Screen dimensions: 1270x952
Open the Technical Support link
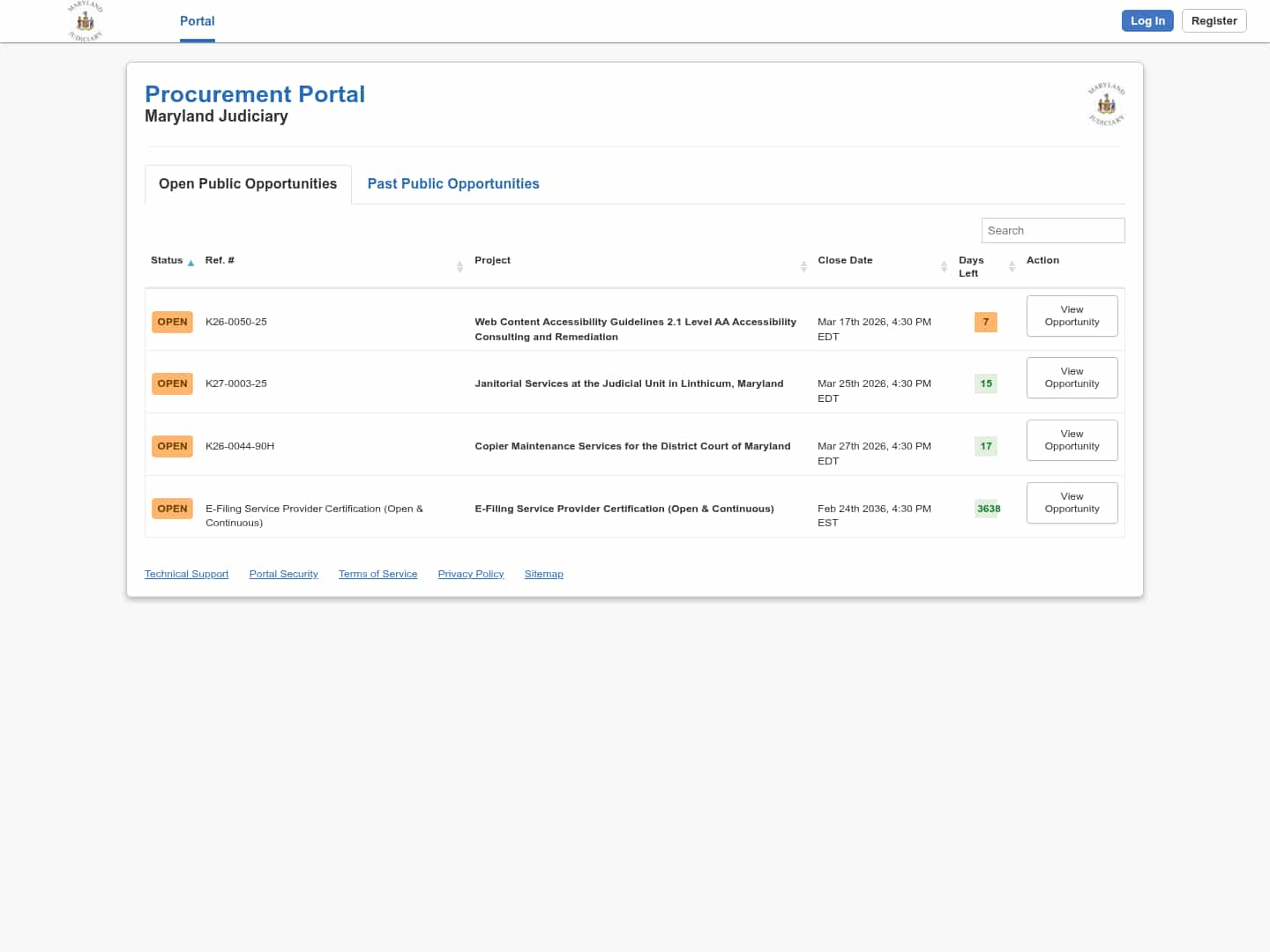(186, 575)
